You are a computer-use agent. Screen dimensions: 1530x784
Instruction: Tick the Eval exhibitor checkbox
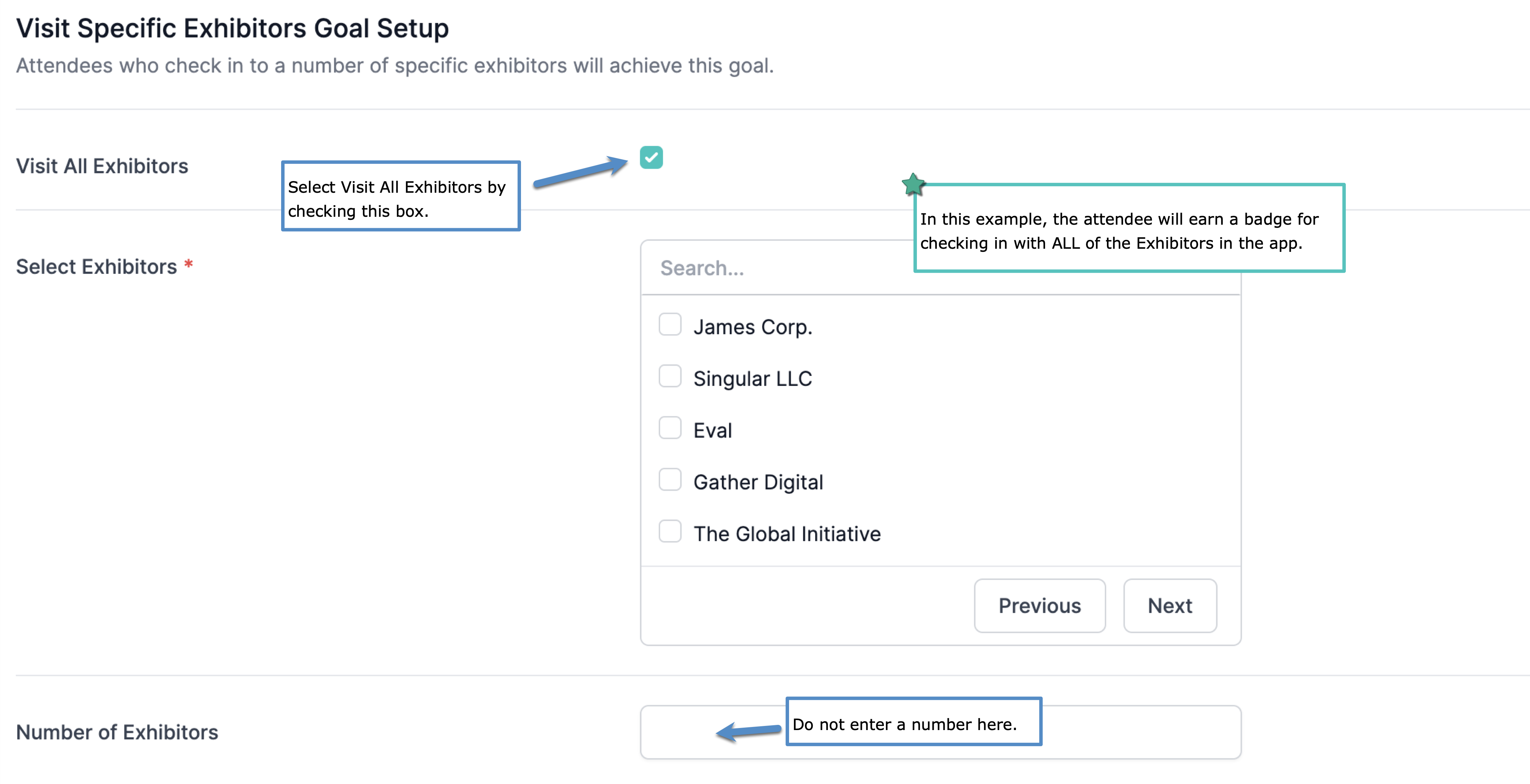click(x=670, y=428)
